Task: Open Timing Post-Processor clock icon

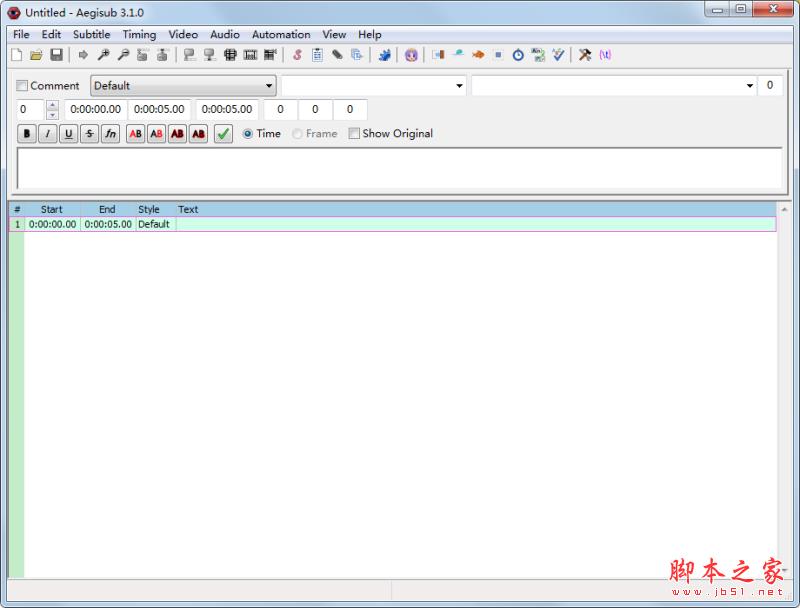Action: coord(518,55)
